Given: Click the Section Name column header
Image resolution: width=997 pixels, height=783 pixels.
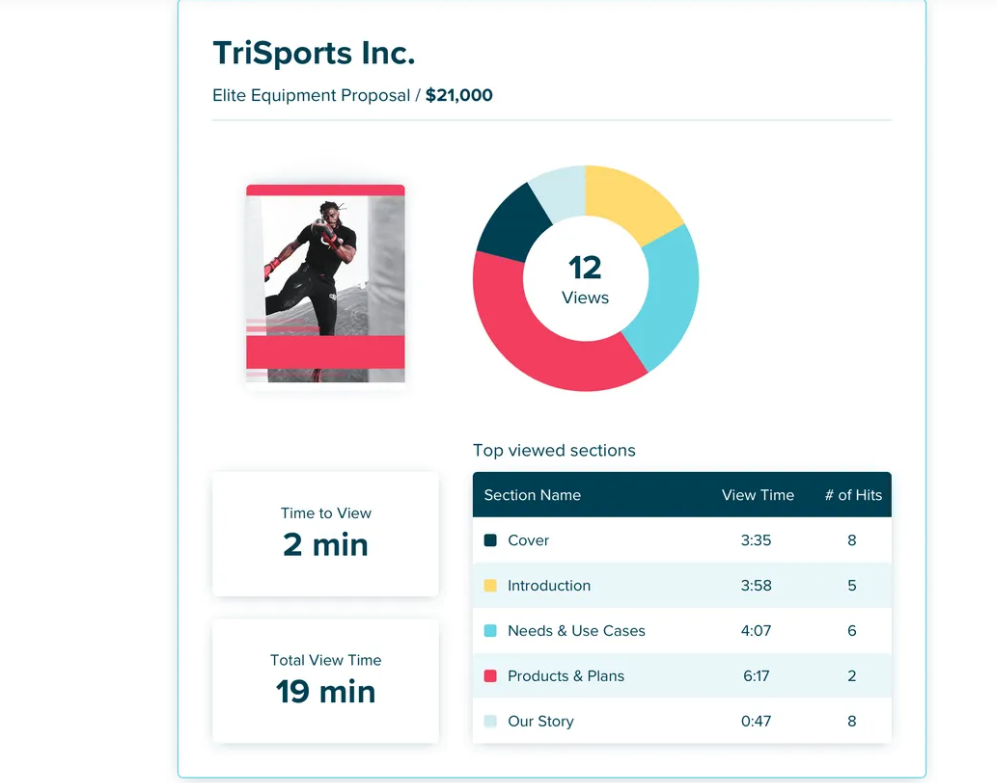Looking at the screenshot, I should [x=532, y=495].
